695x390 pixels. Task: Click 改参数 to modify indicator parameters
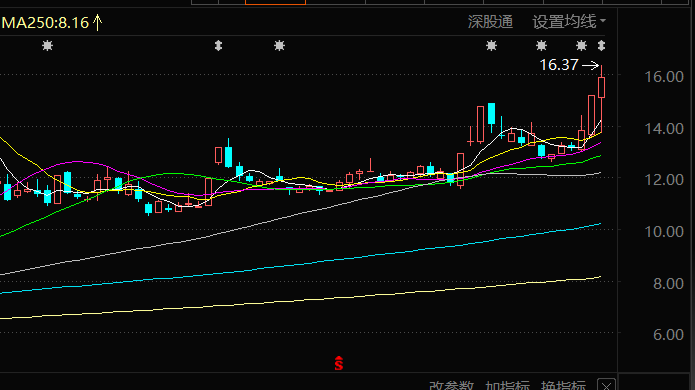(x=451, y=385)
